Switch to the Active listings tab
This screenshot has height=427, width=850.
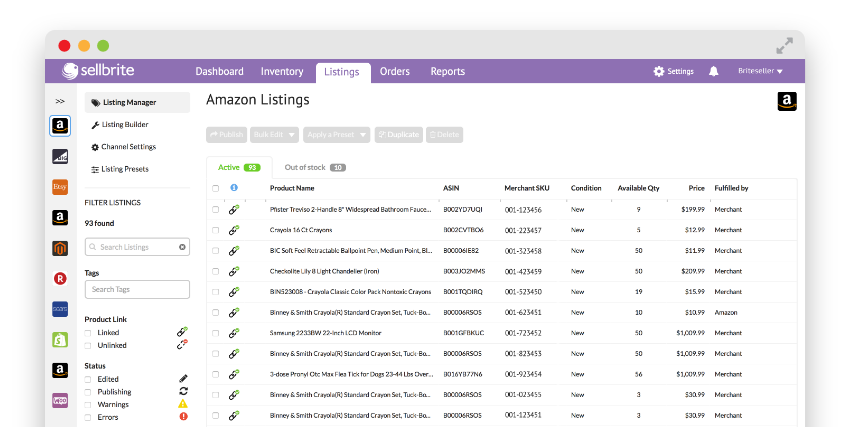coord(239,167)
